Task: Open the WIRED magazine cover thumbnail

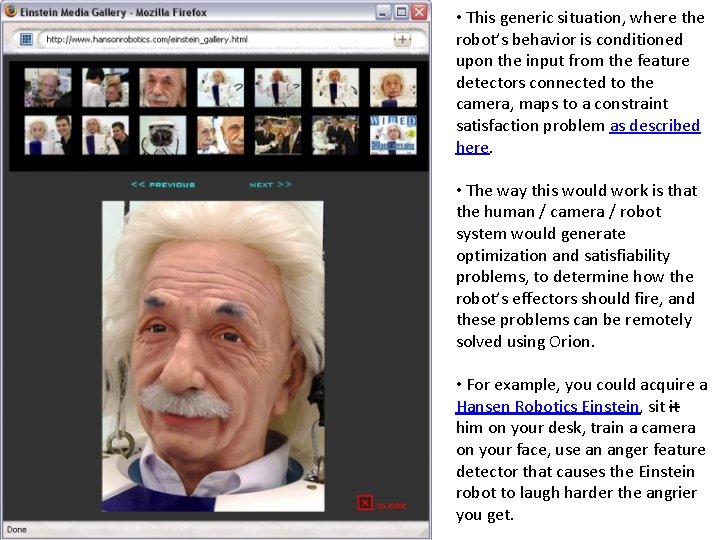Action: (393, 135)
